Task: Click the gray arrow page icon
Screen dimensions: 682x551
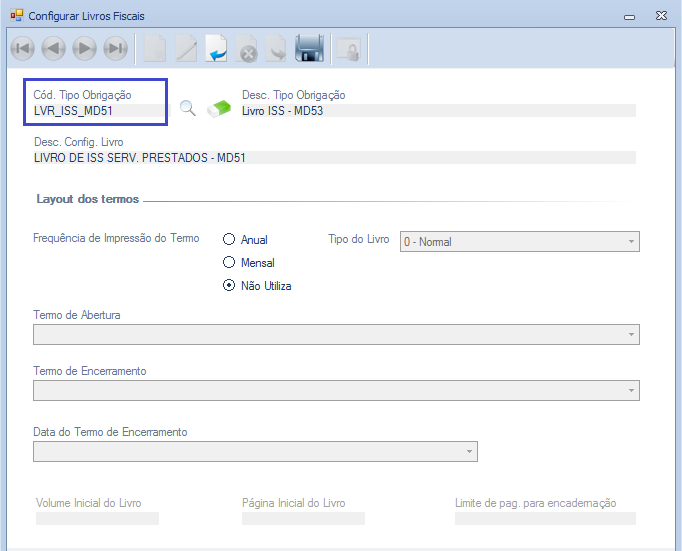Action: (276, 48)
